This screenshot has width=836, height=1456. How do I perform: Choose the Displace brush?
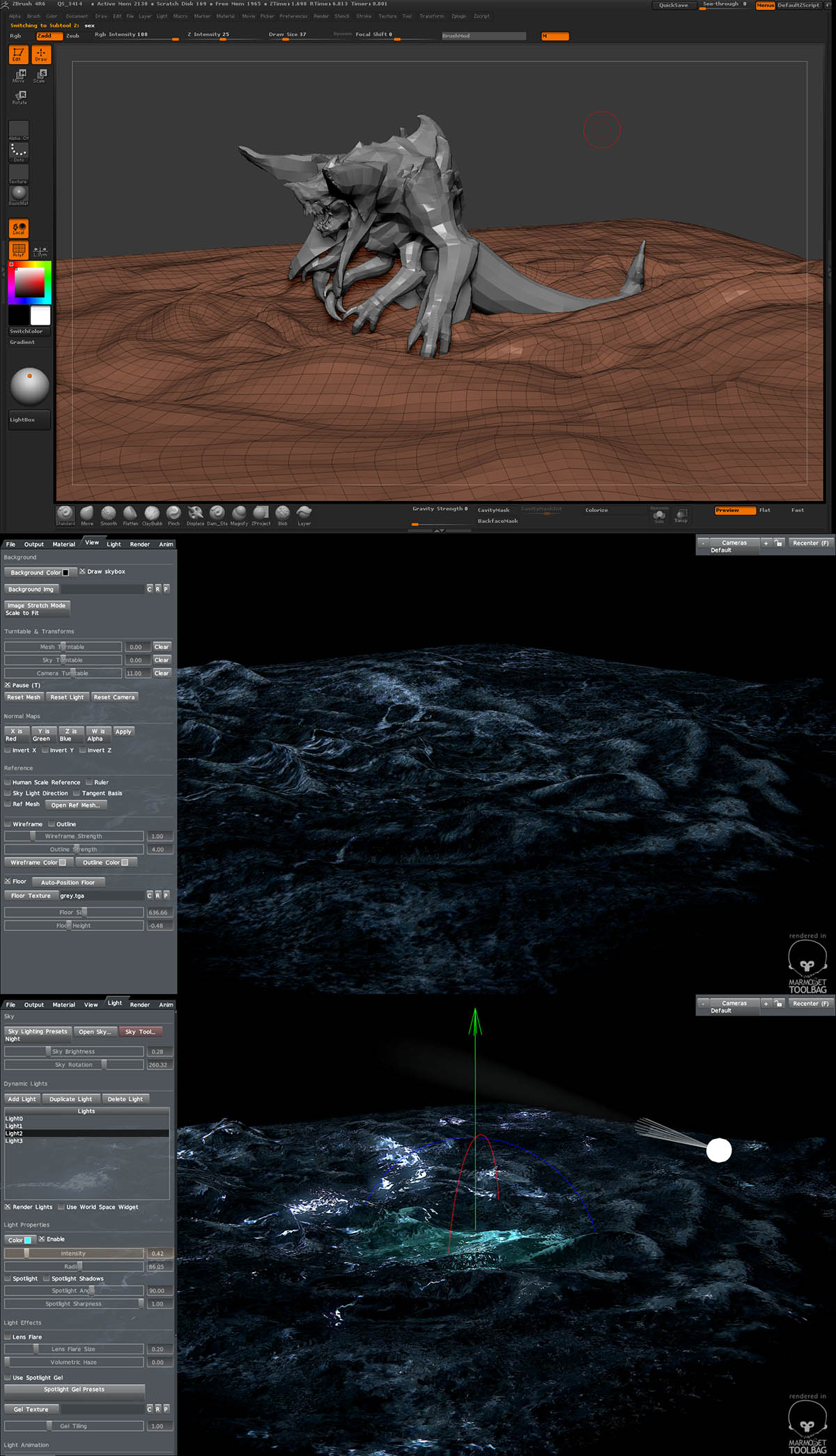click(195, 516)
